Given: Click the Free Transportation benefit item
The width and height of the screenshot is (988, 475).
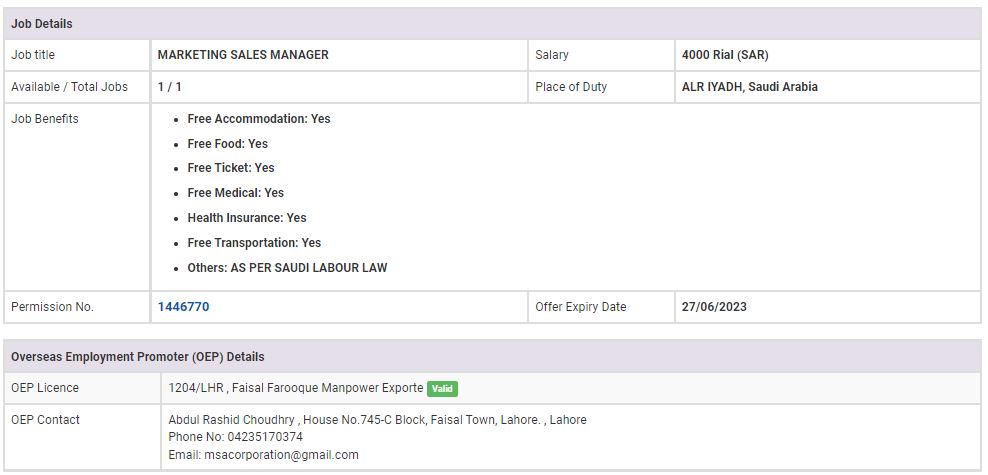Looking at the screenshot, I should (254, 243).
